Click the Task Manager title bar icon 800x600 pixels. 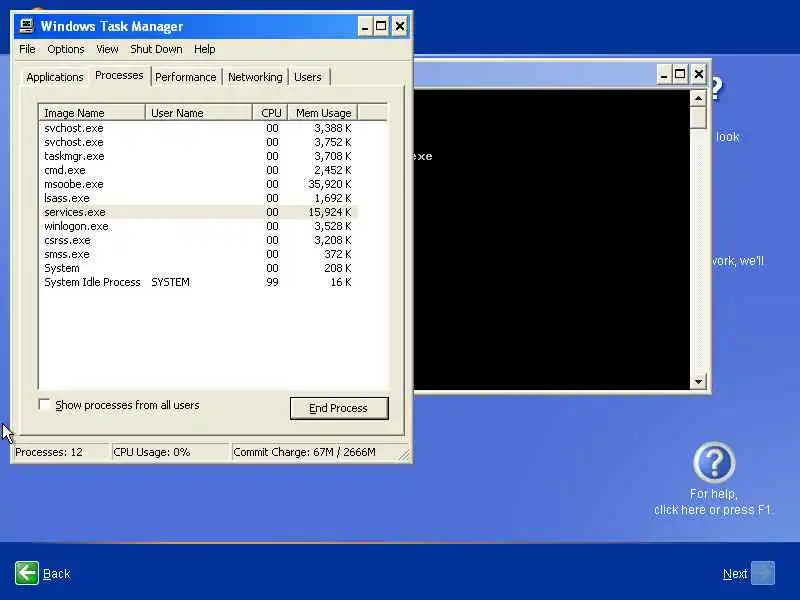pyautogui.click(x=27, y=26)
